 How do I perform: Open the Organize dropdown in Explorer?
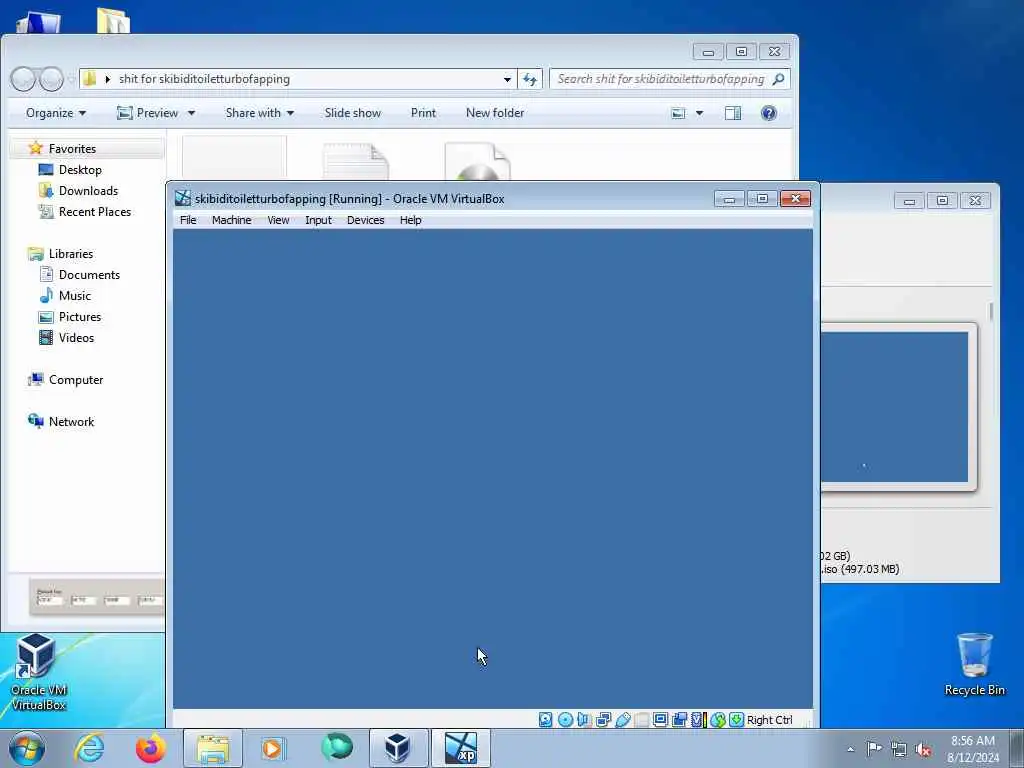click(x=56, y=113)
